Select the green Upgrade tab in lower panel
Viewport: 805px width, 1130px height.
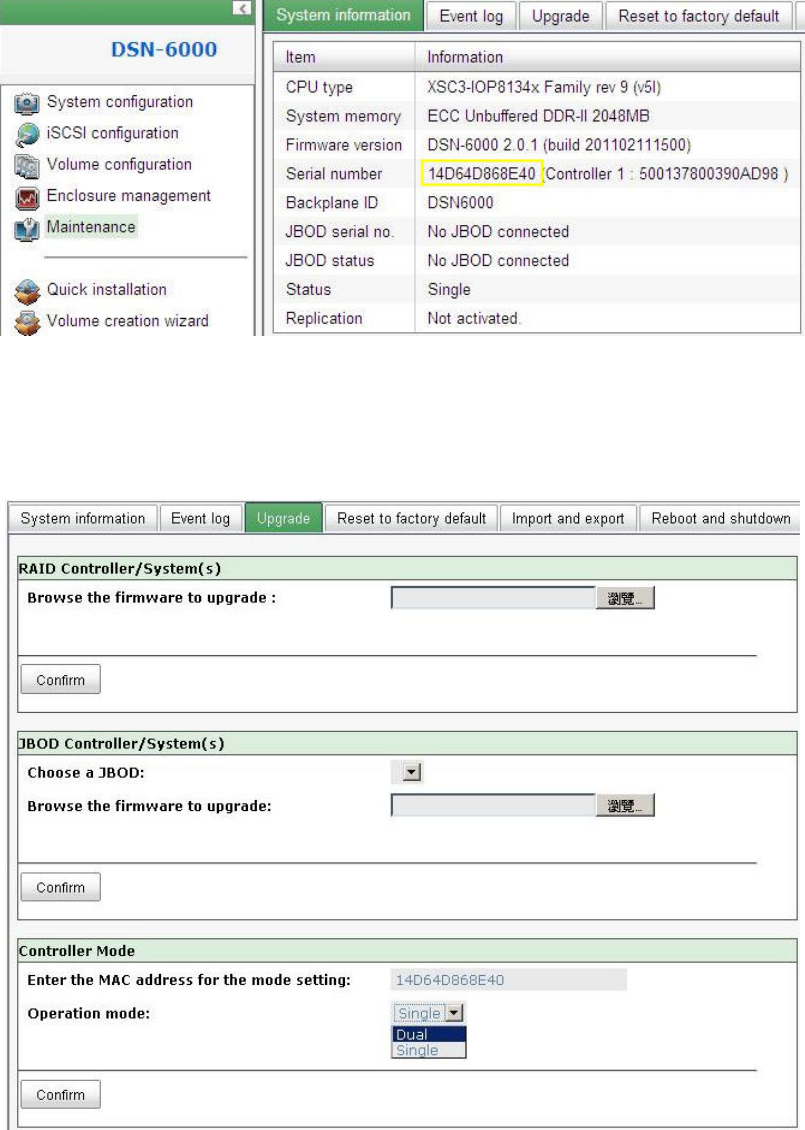click(283, 518)
